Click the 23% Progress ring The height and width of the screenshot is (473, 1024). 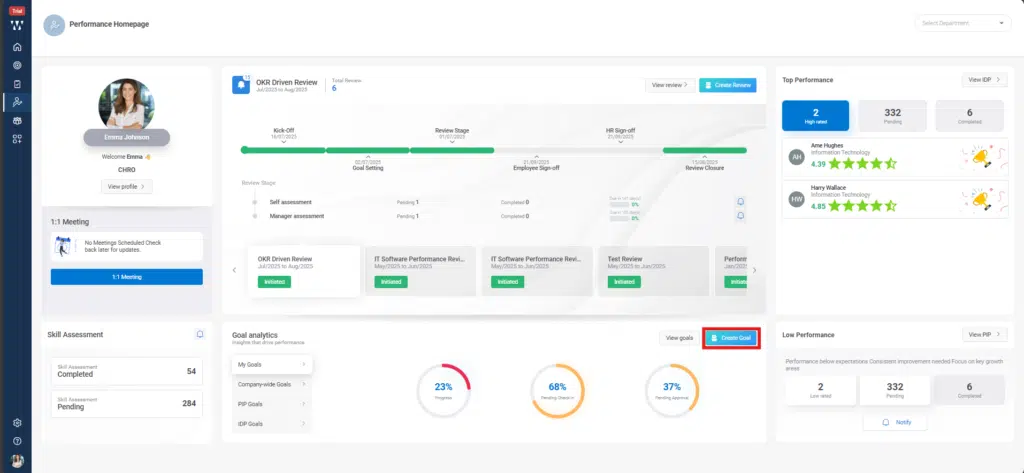443,391
